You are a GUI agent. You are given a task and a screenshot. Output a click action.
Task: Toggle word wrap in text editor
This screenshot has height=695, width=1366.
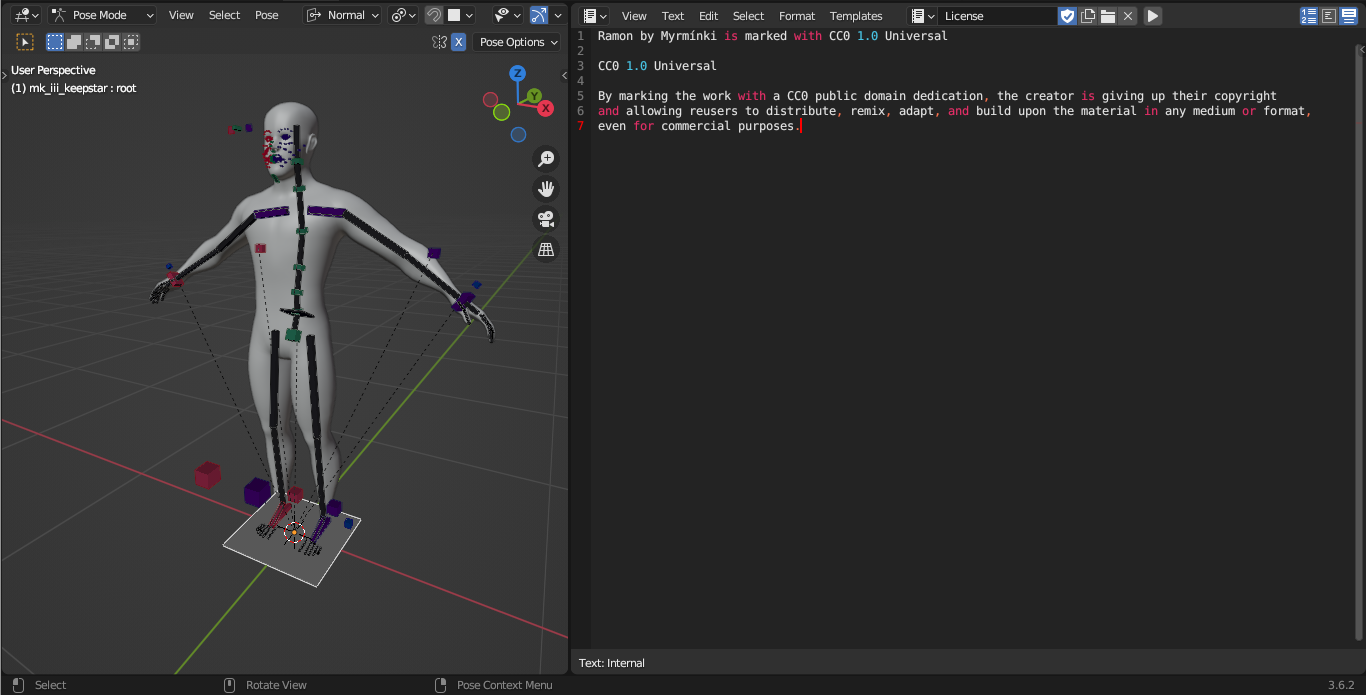[1329, 16]
